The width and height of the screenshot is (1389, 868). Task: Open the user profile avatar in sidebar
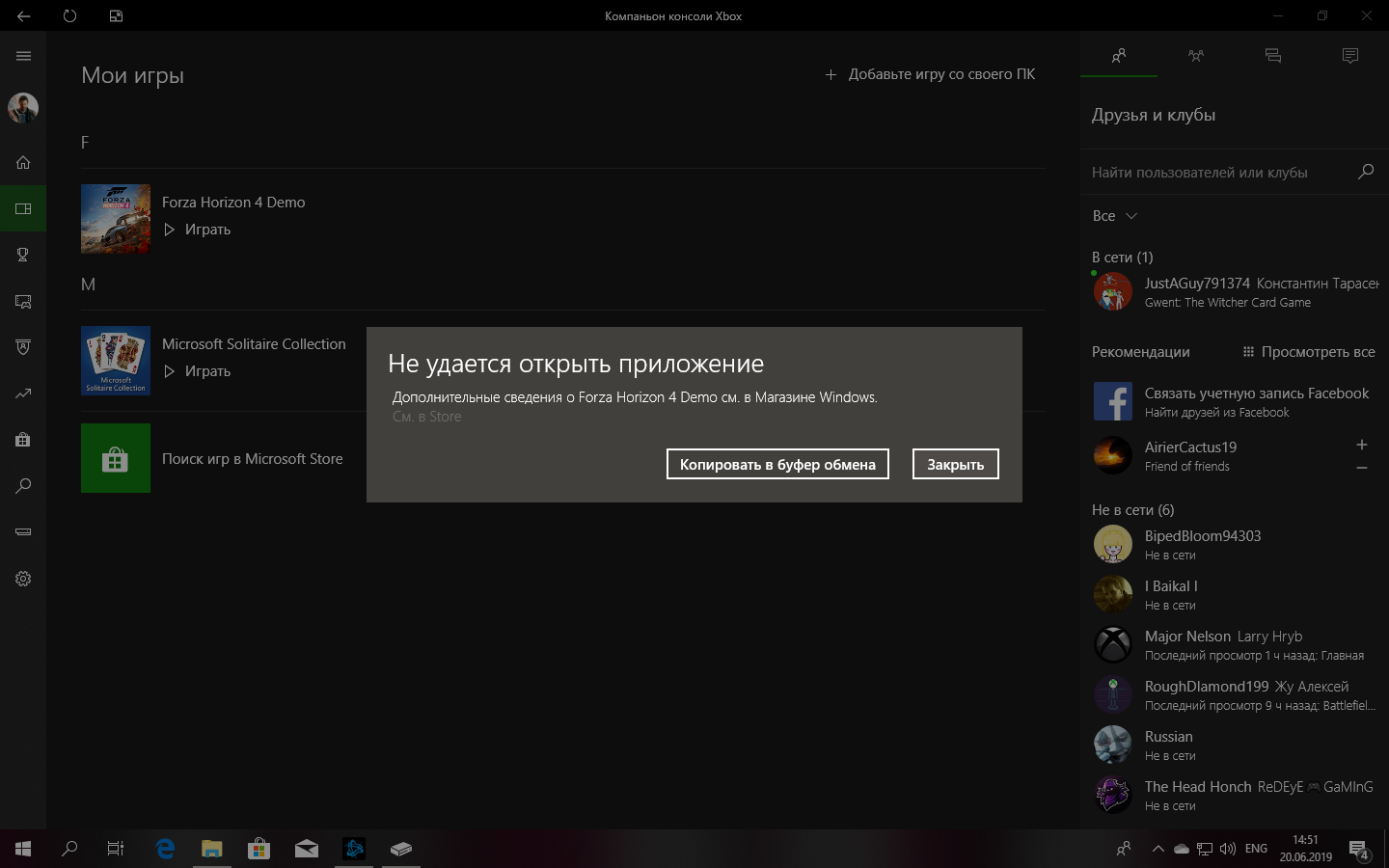[x=23, y=107]
